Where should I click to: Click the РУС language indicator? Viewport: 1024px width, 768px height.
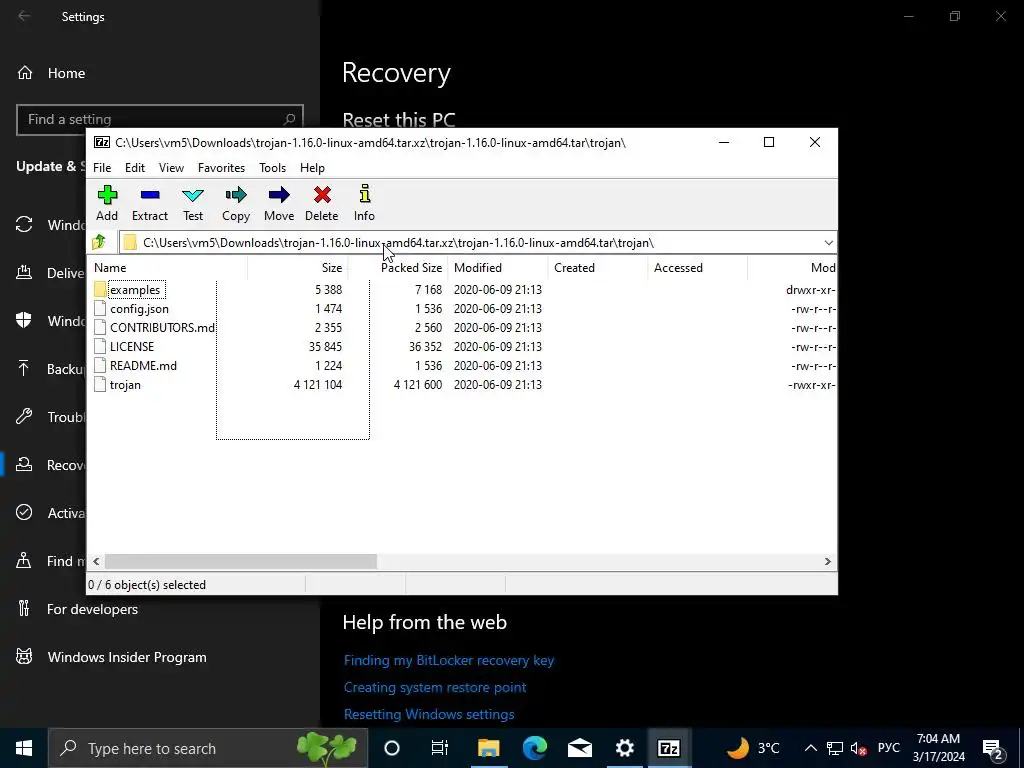click(888, 748)
